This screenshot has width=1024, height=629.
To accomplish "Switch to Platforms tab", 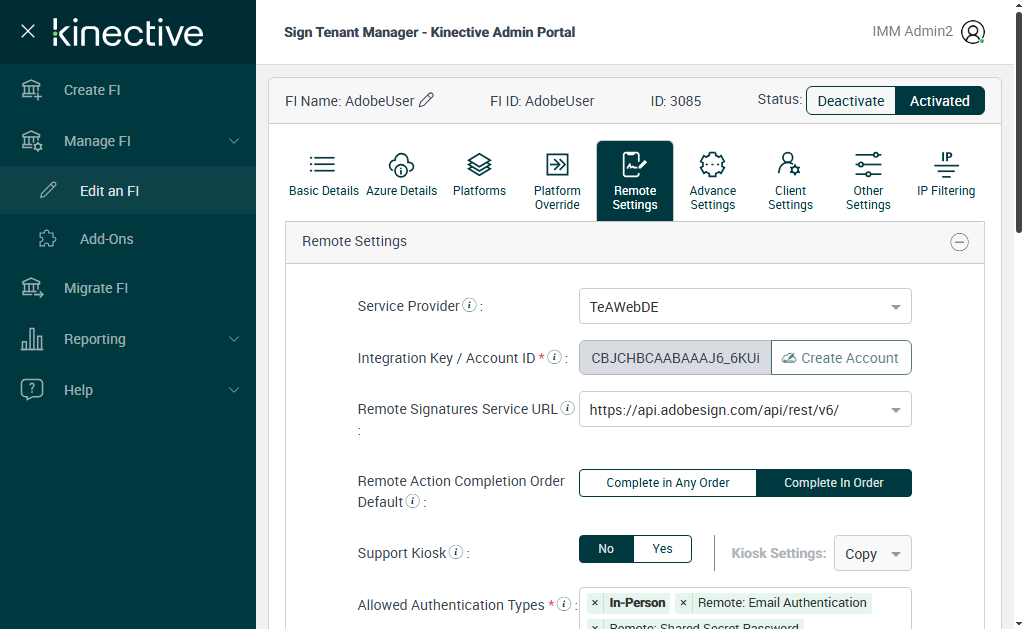I will point(479,181).
